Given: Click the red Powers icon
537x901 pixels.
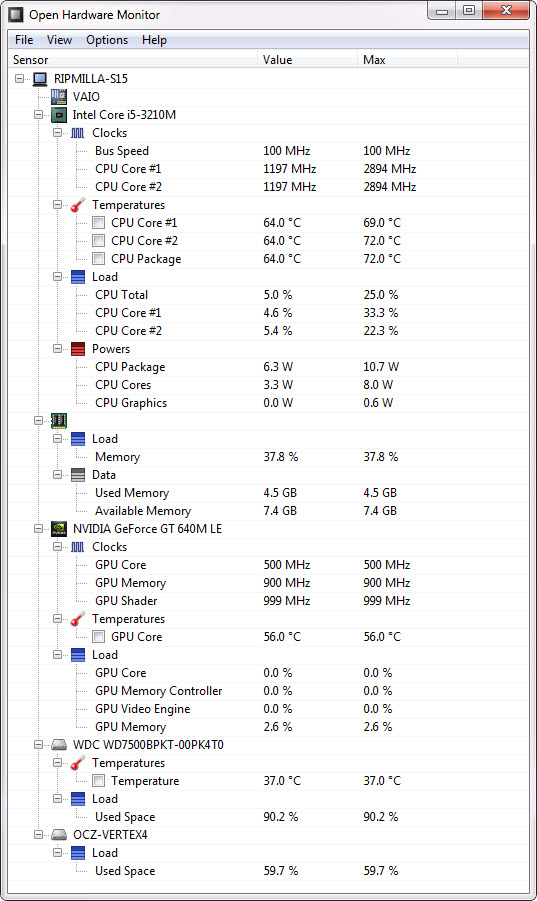Looking at the screenshot, I should coord(78,349).
